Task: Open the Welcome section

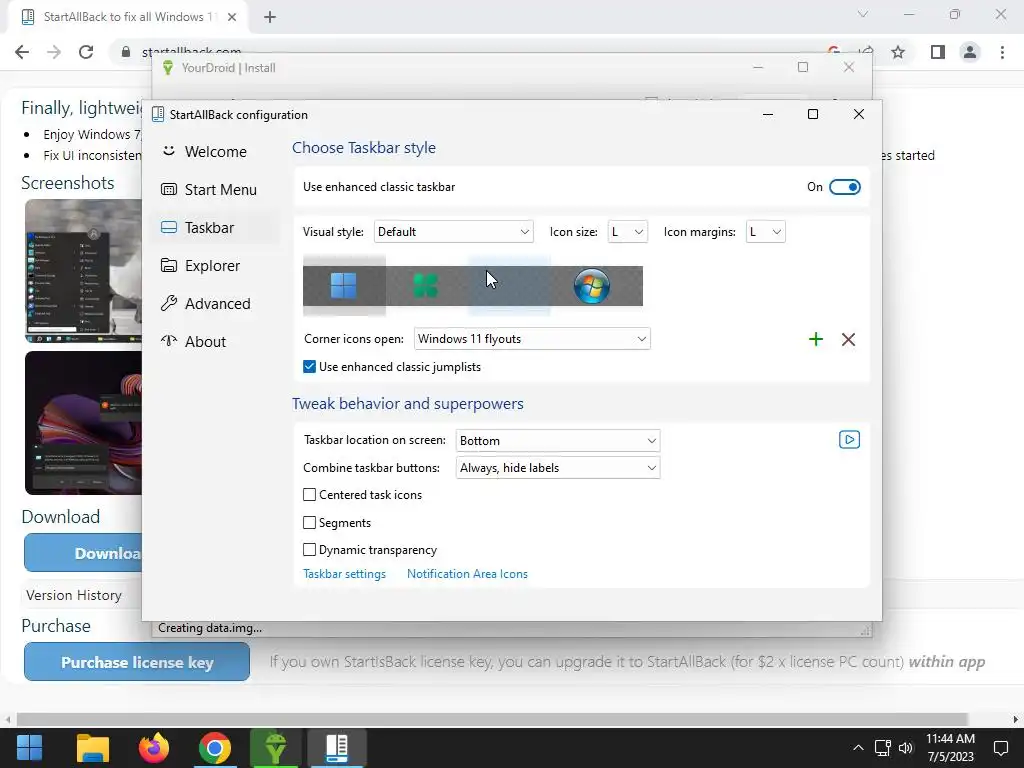Action: pyautogui.click(x=214, y=152)
